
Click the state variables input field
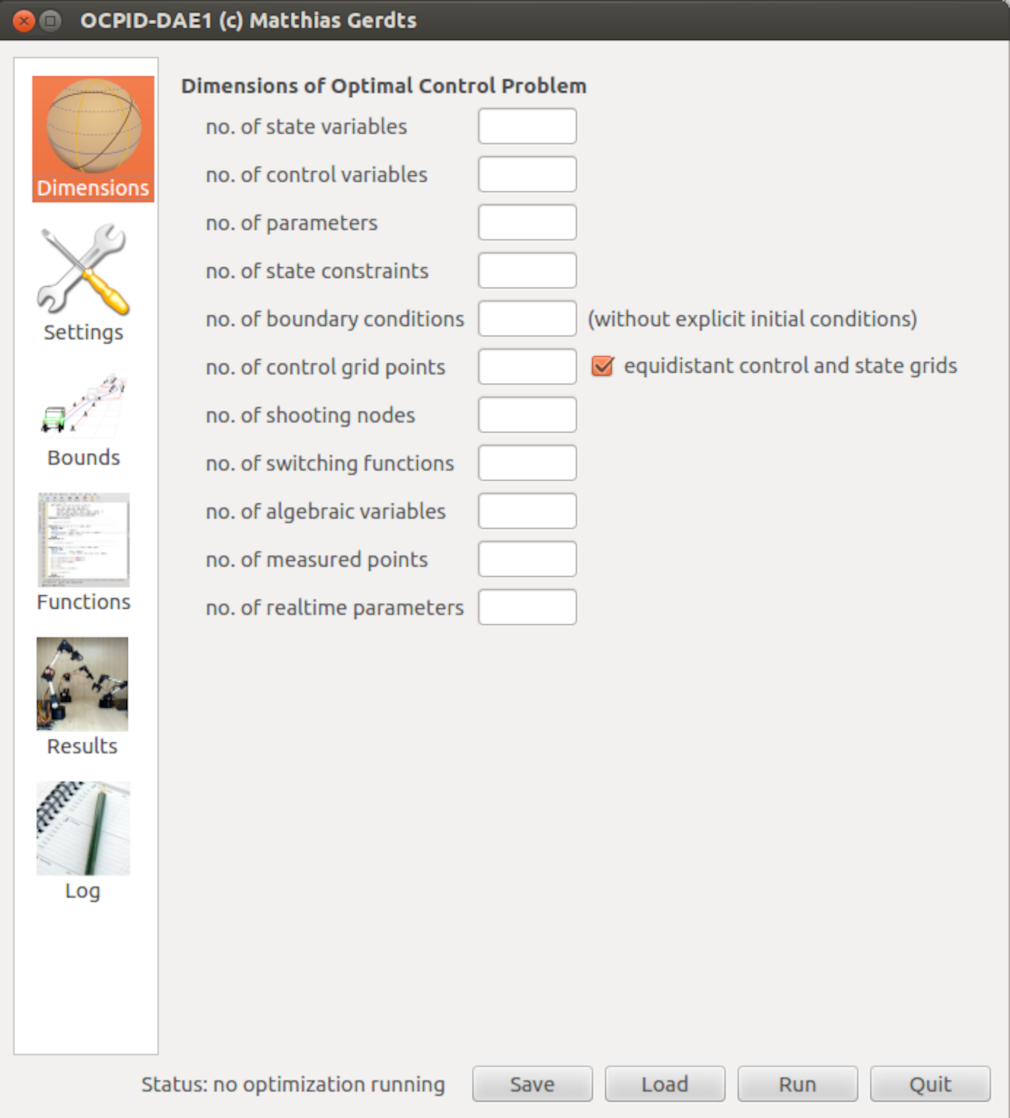tap(527, 126)
